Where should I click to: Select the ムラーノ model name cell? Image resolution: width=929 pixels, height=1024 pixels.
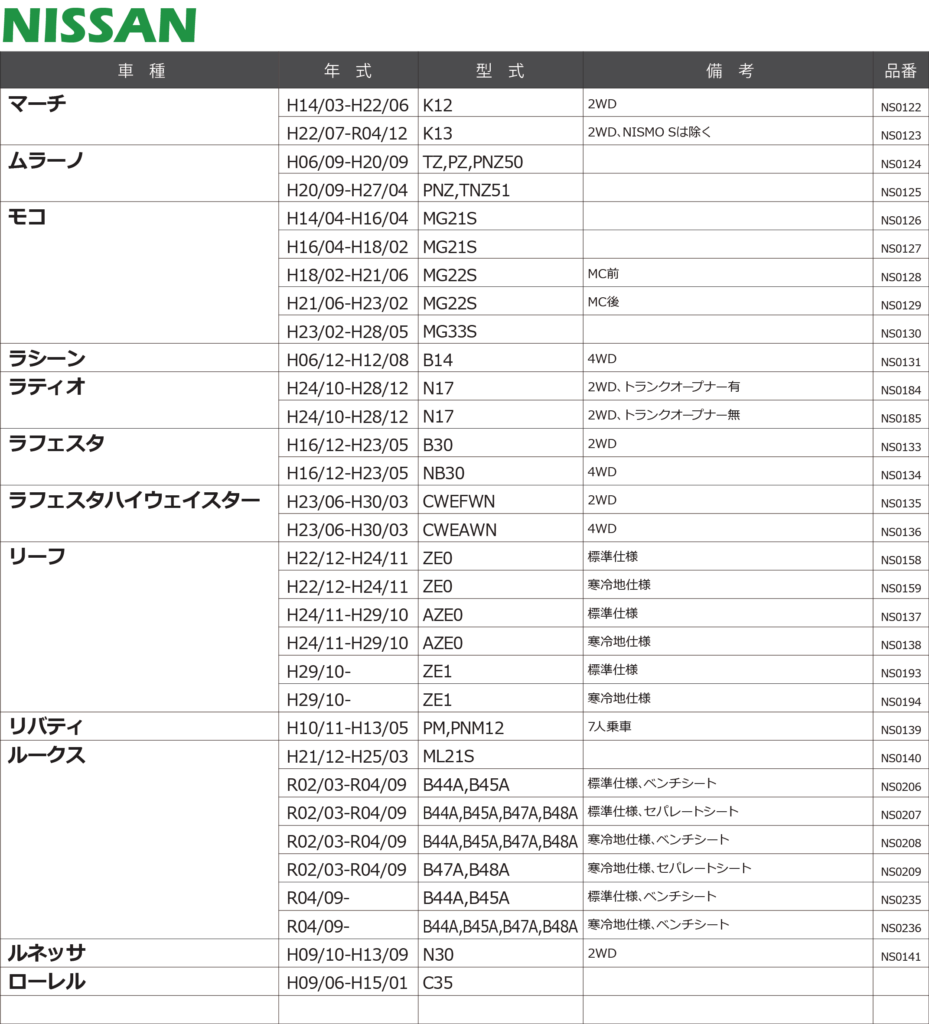click(46, 160)
